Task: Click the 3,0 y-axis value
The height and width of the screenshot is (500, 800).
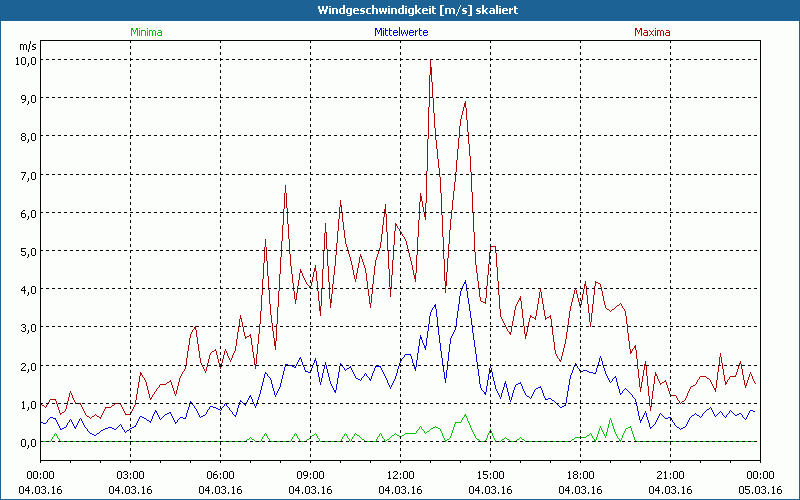Action: tap(29, 328)
